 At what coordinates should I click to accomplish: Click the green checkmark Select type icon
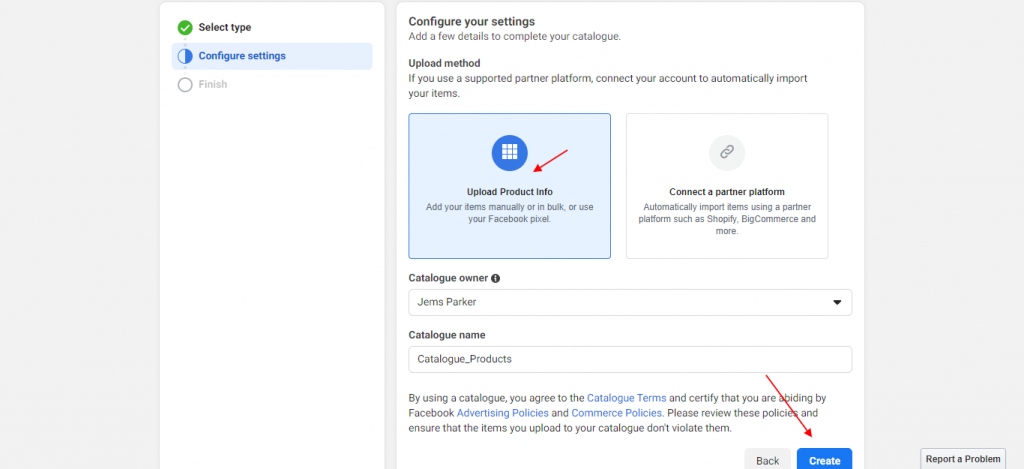point(185,27)
